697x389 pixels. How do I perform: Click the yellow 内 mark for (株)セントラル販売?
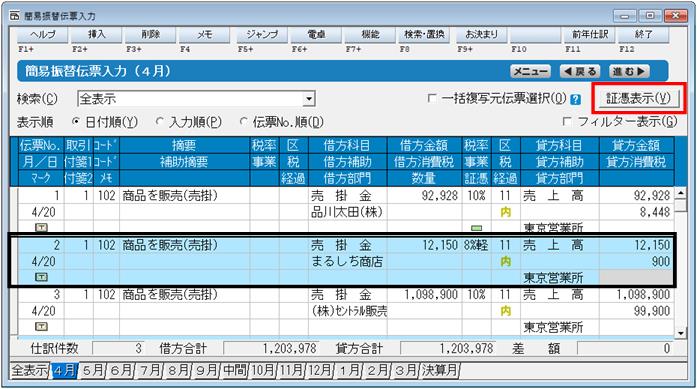pos(505,311)
